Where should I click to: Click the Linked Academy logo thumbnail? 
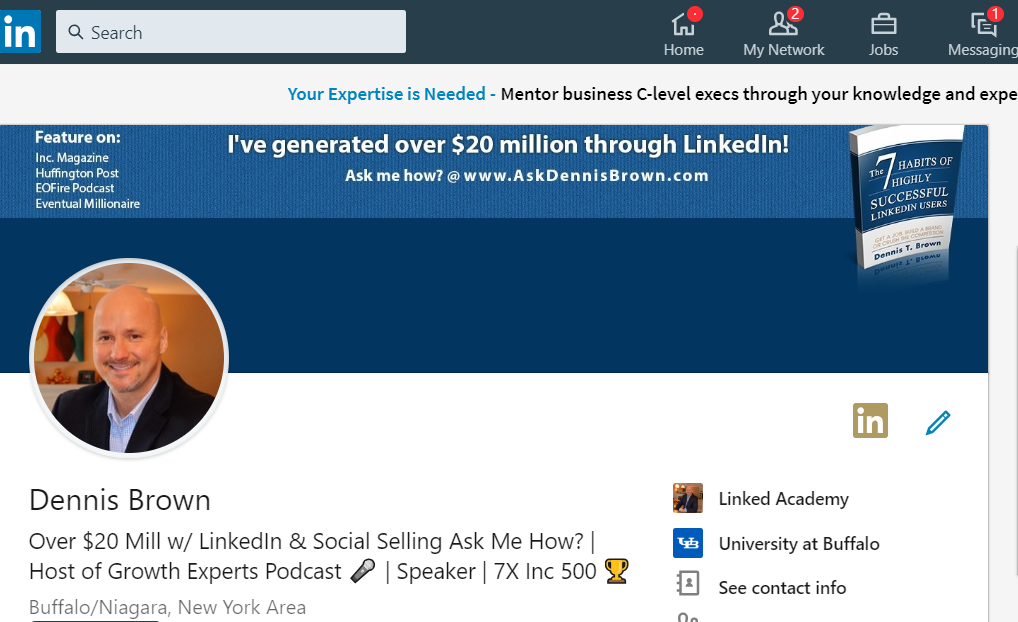point(688,498)
